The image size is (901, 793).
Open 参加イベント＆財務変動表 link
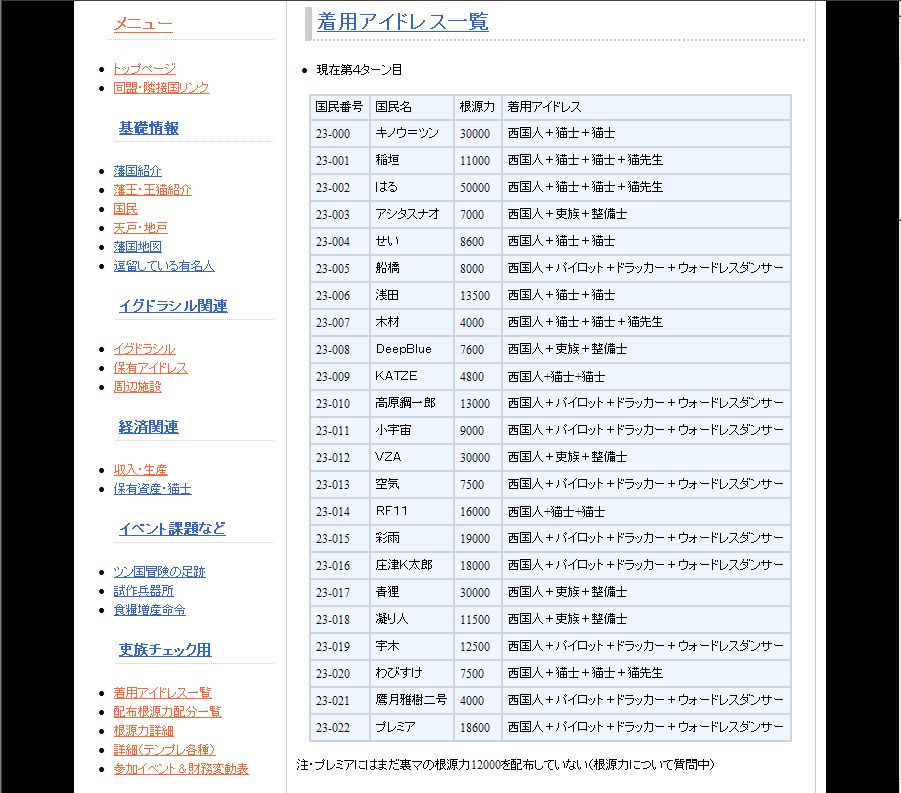point(180,769)
